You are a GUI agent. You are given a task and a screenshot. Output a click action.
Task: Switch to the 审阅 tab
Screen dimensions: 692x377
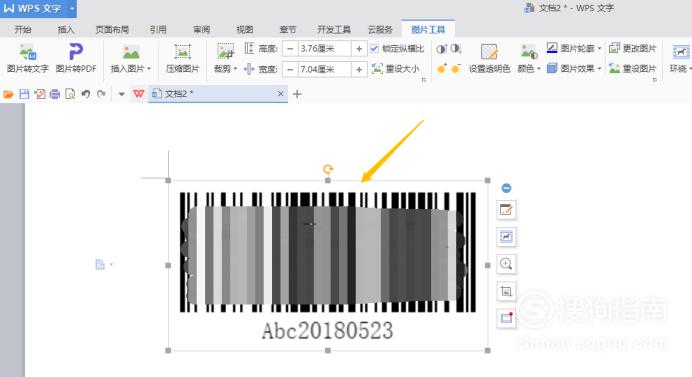click(x=202, y=30)
